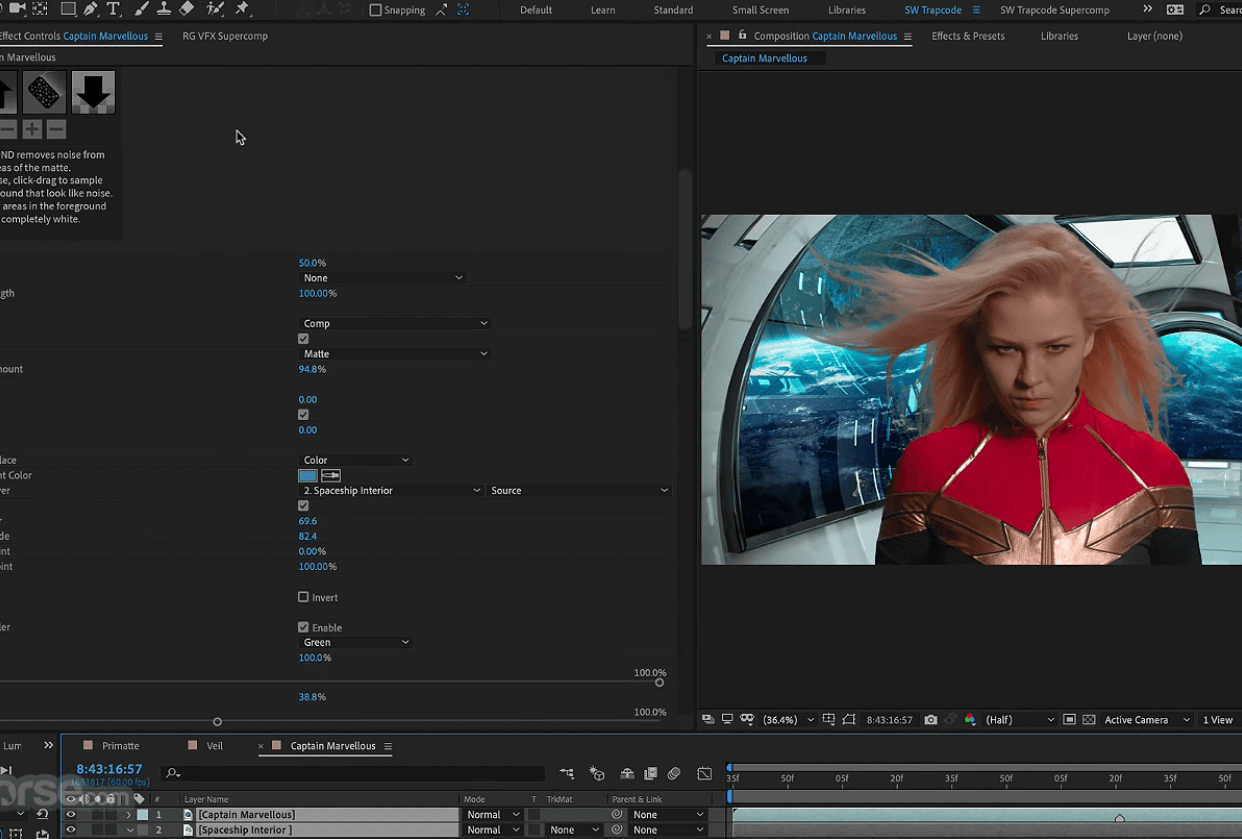Click the 8:43:16:57 timeline timecode
1242x839 pixels.
[x=109, y=769]
